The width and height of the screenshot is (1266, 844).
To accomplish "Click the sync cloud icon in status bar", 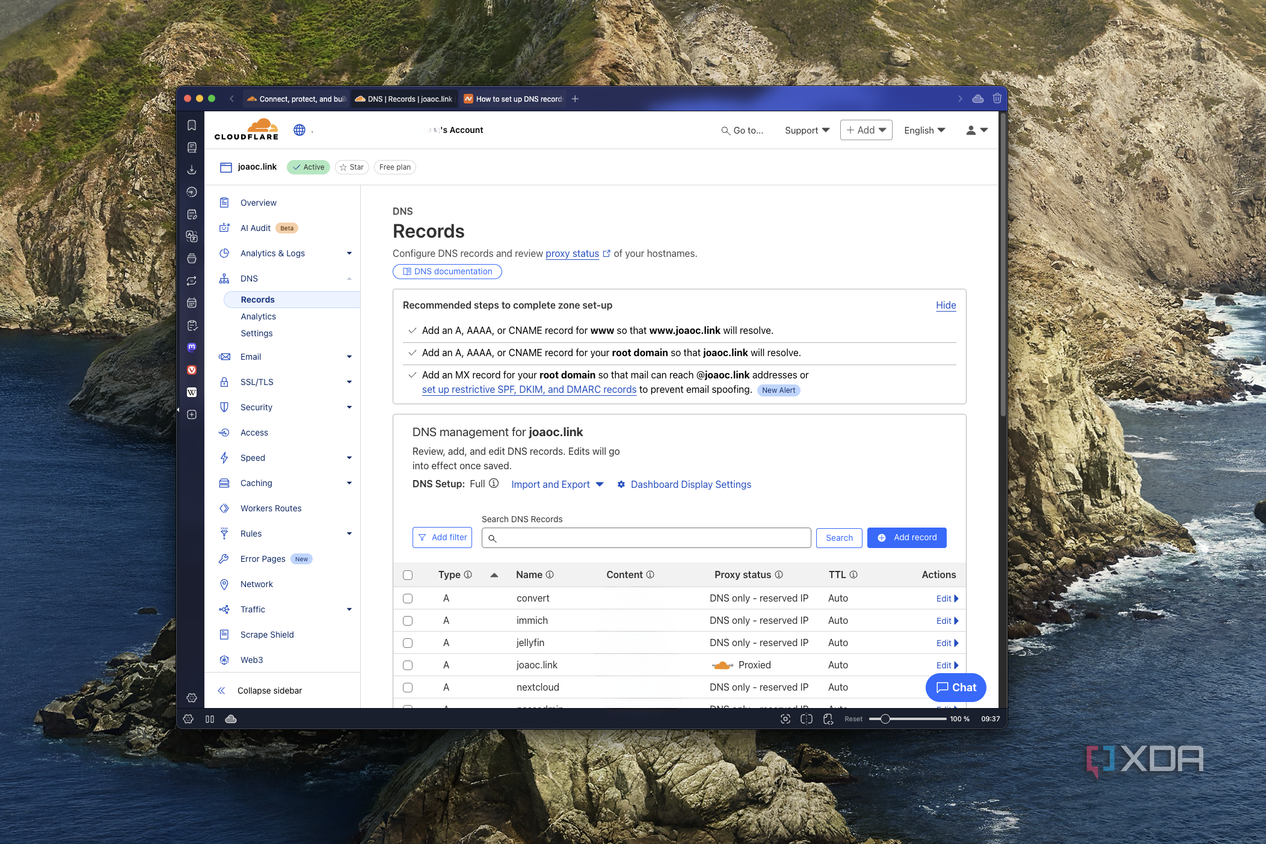I will pyautogui.click(x=231, y=719).
